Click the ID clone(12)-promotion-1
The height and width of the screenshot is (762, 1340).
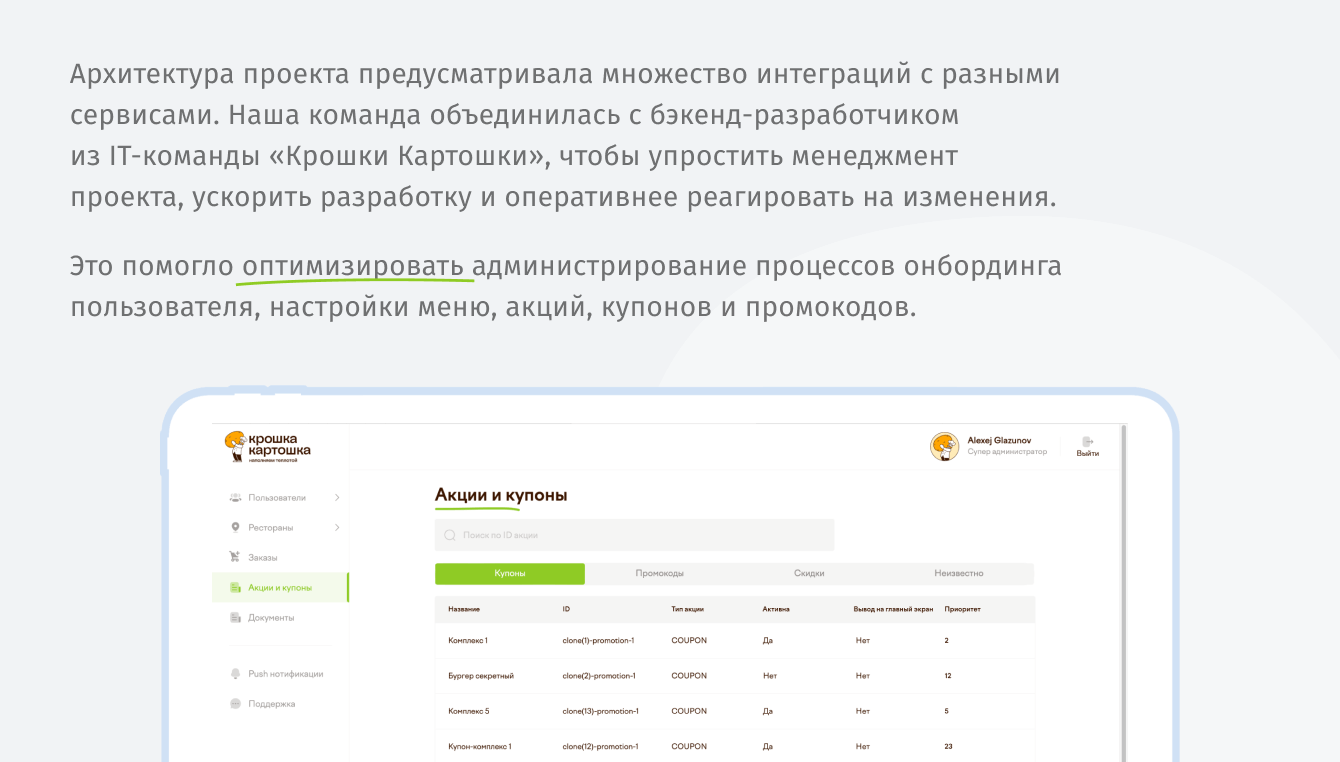click(x=601, y=746)
